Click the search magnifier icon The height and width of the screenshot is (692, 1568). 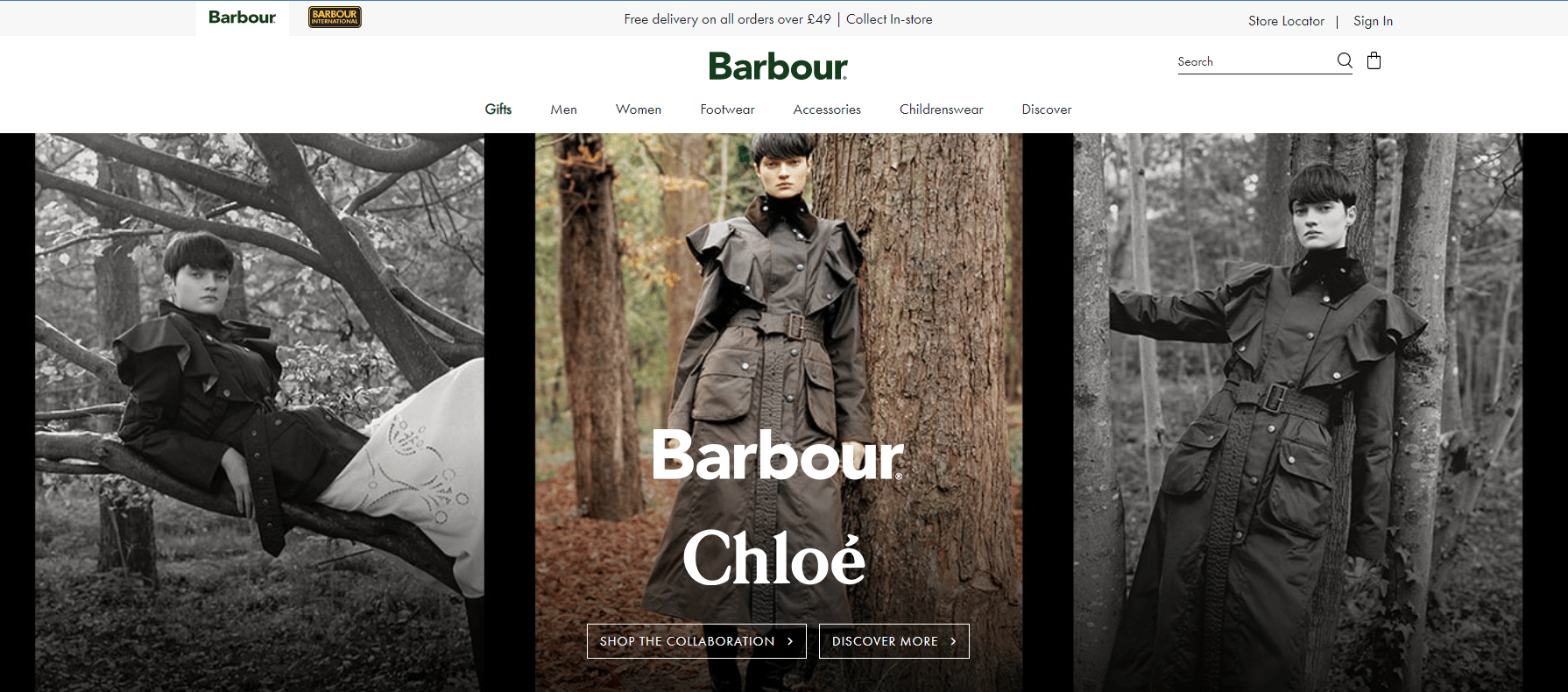tap(1345, 60)
